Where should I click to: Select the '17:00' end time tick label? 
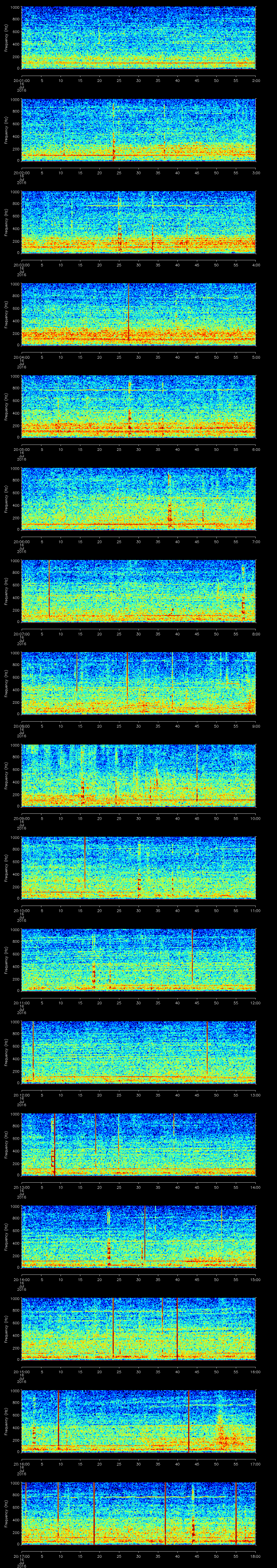255,1464
